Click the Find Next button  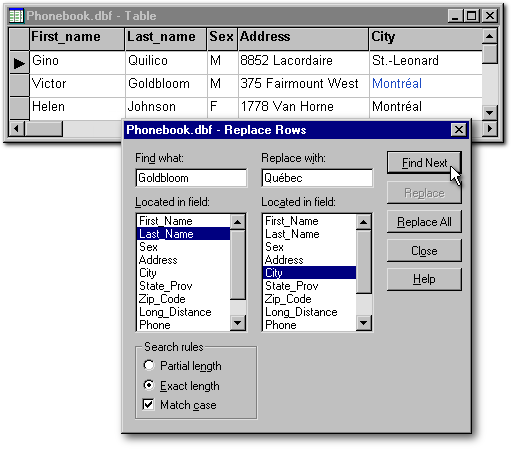click(x=424, y=163)
